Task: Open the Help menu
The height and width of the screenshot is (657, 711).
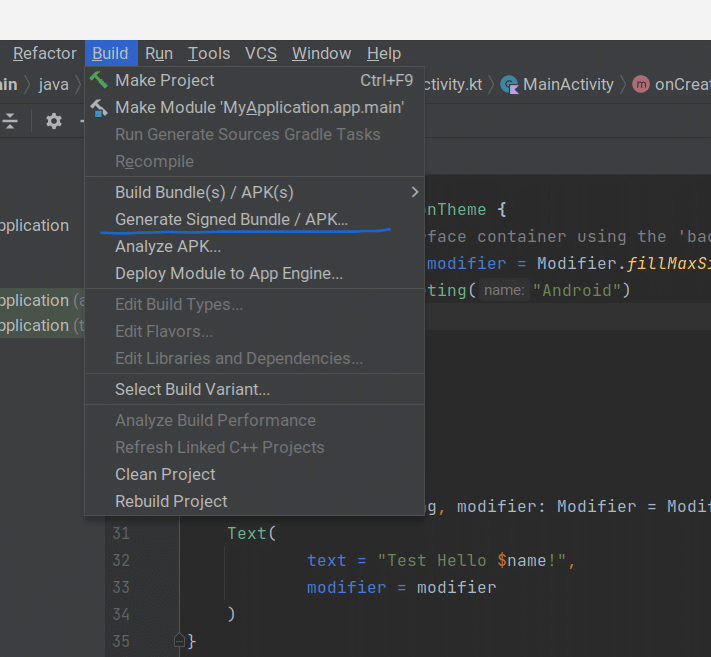Action: point(384,54)
